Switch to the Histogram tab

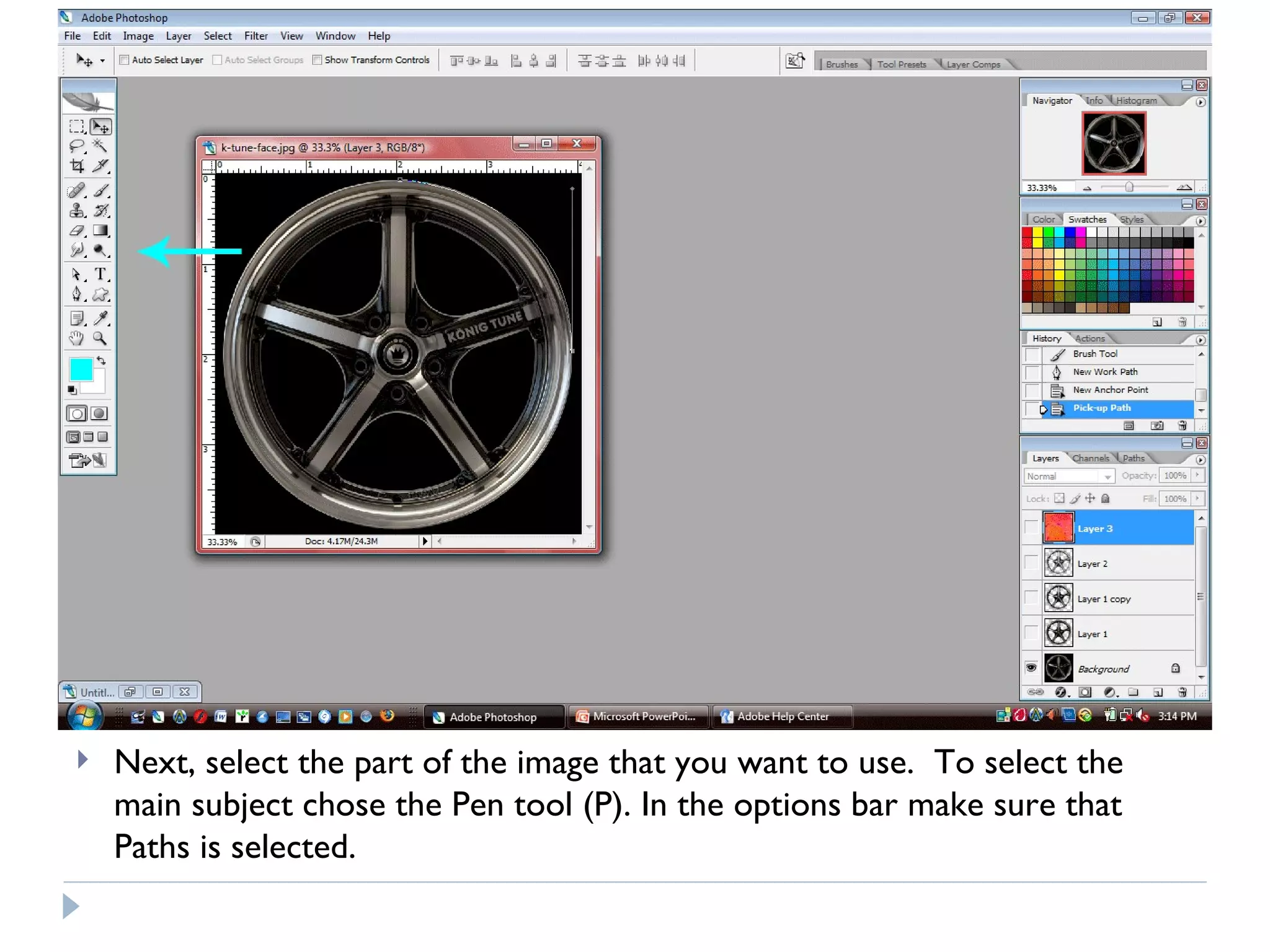pos(1136,100)
